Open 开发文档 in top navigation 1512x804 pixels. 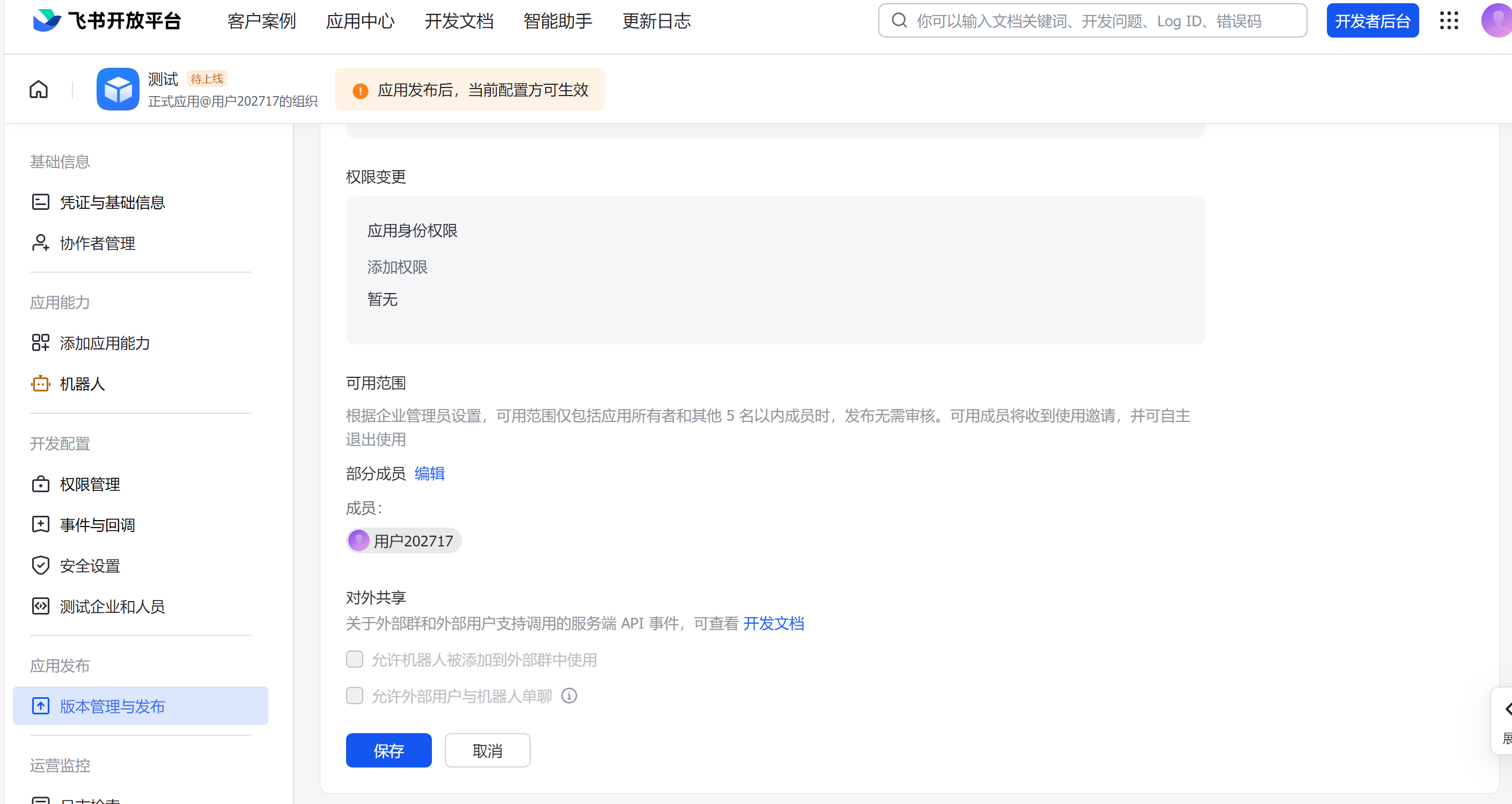pos(459,21)
